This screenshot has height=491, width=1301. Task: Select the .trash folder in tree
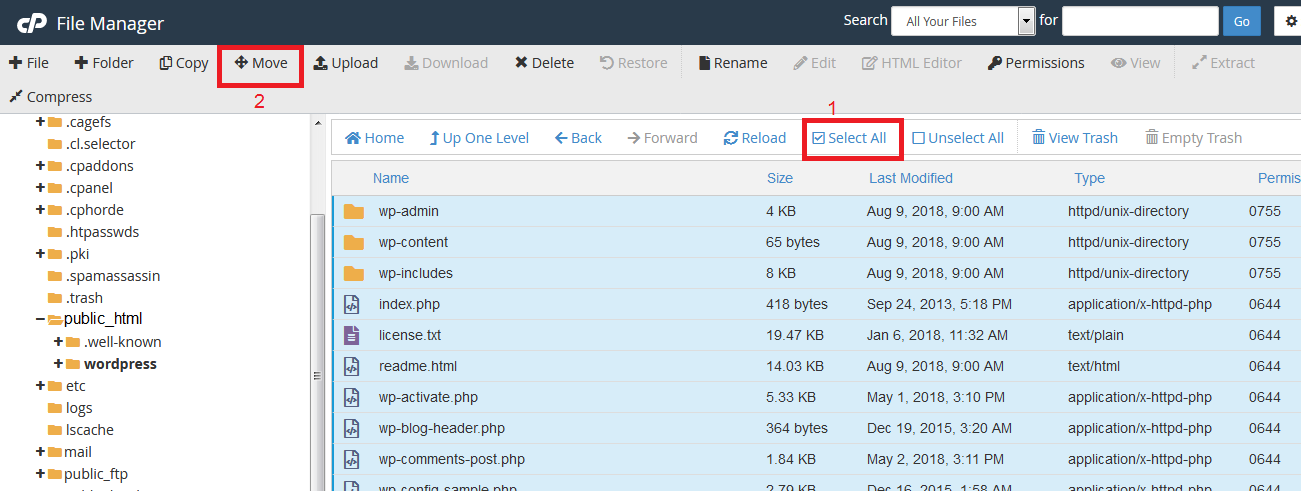coord(84,298)
